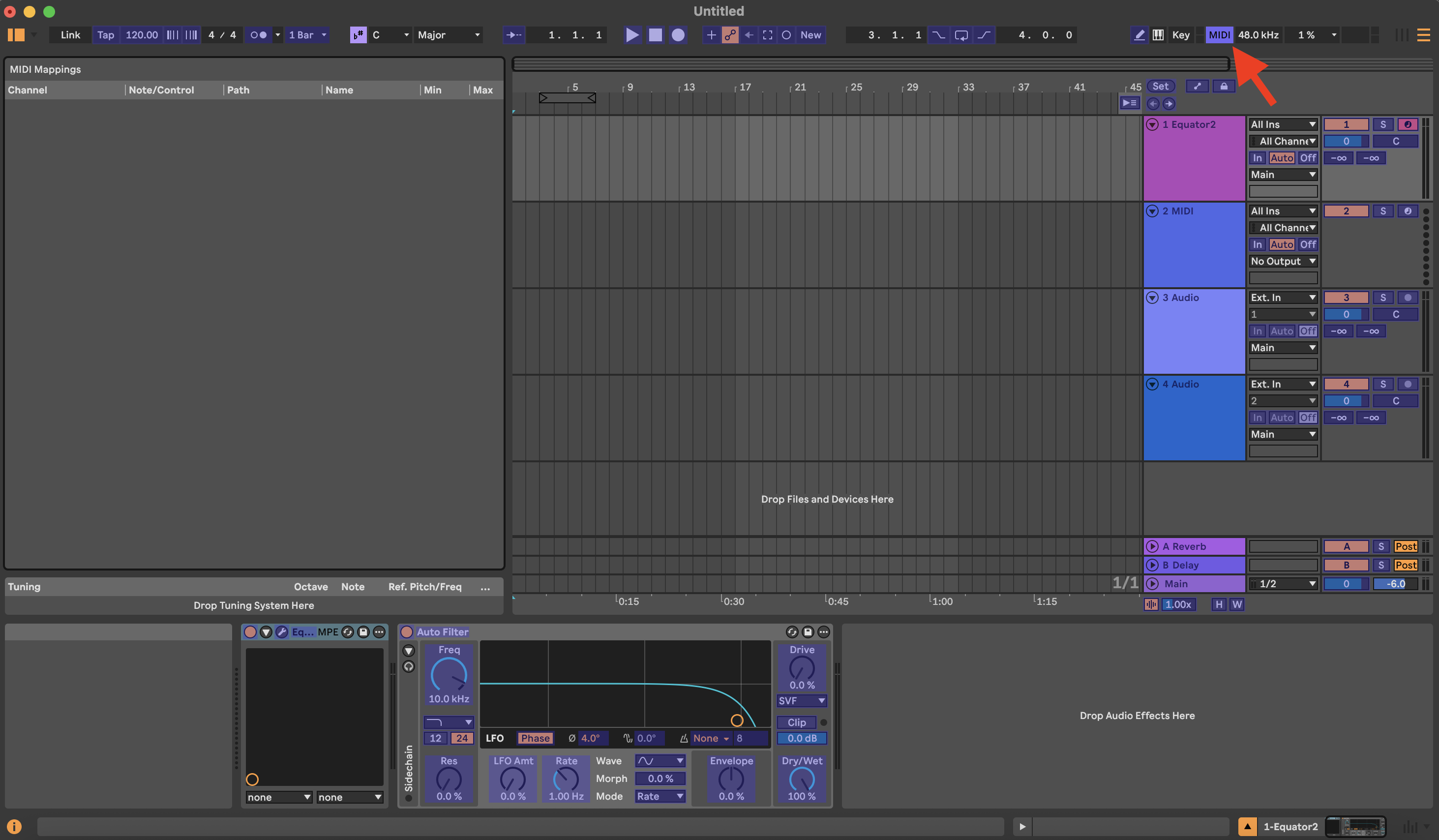The image size is (1439, 840).
Task: Open the 2 MIDI No Output dropdown
Action: 1283,261
